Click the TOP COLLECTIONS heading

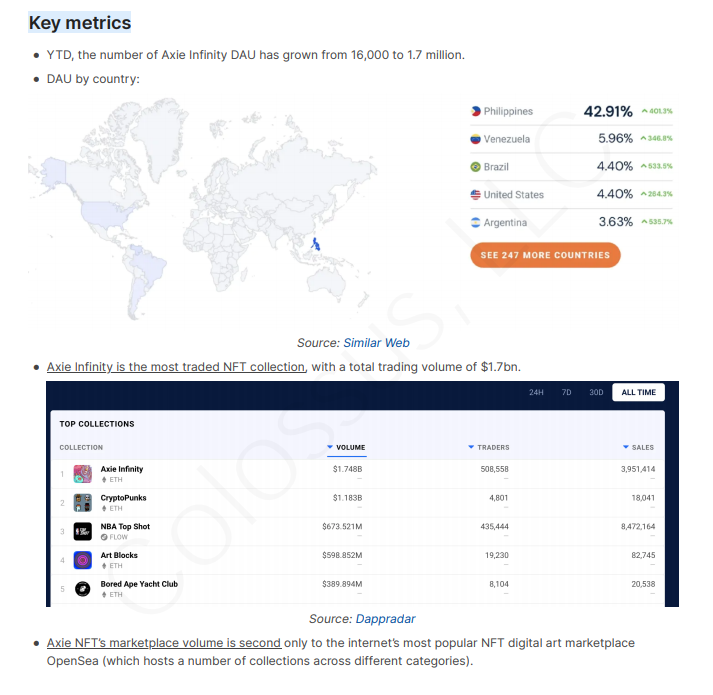[97, 424]
